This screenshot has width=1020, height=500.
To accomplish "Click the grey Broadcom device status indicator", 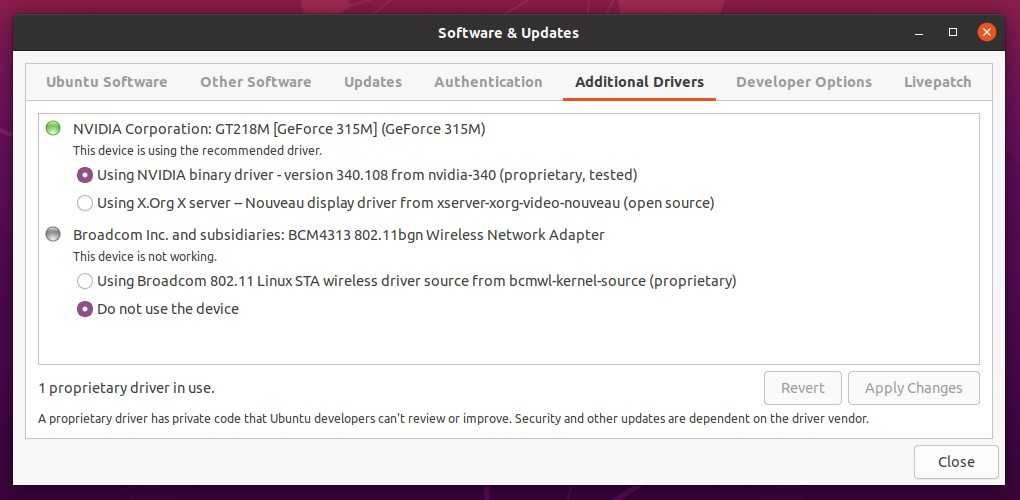I will pyautogui.click(x=53, y=235).
